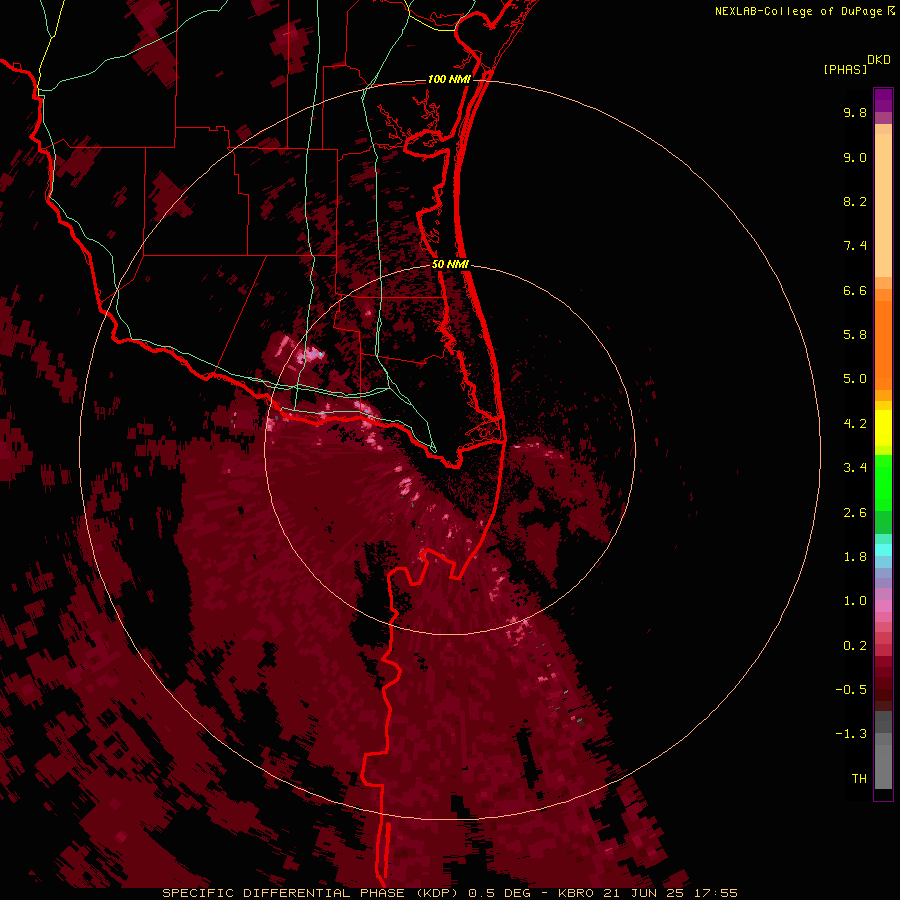This screenshot has width=900, height=900.
Task: Click the 7.4 scale value
Action: click(855, 246)
